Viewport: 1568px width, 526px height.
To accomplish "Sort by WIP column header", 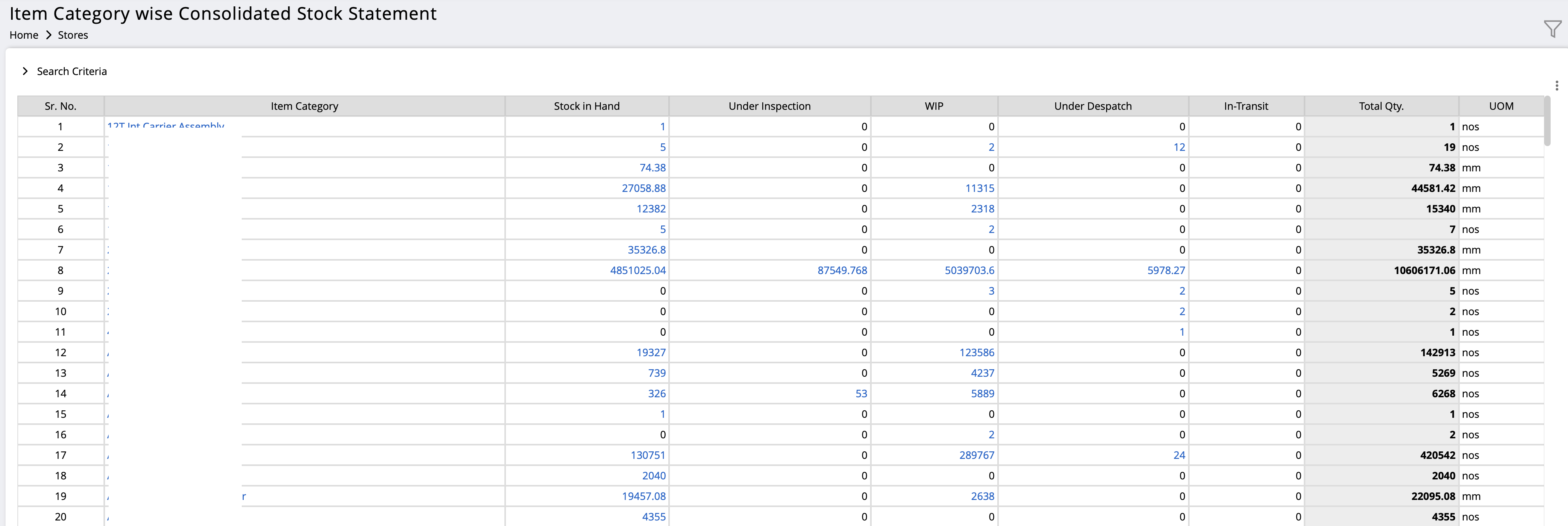I will (x=934, y=106).
